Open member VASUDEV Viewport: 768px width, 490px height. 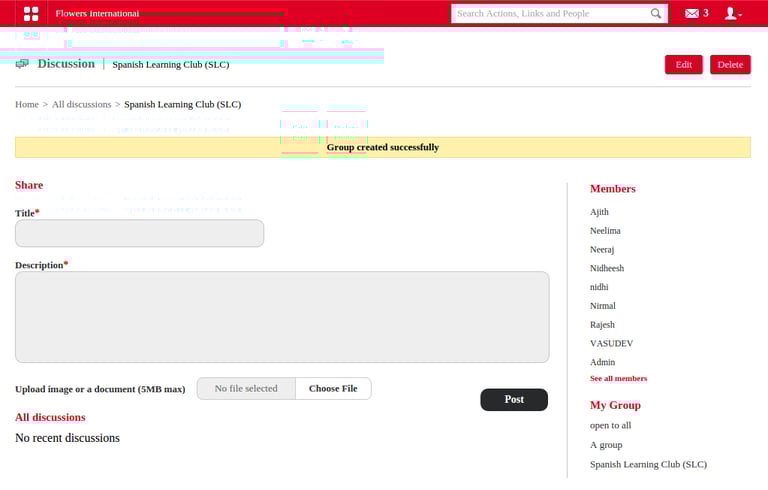tap(611, 343)
